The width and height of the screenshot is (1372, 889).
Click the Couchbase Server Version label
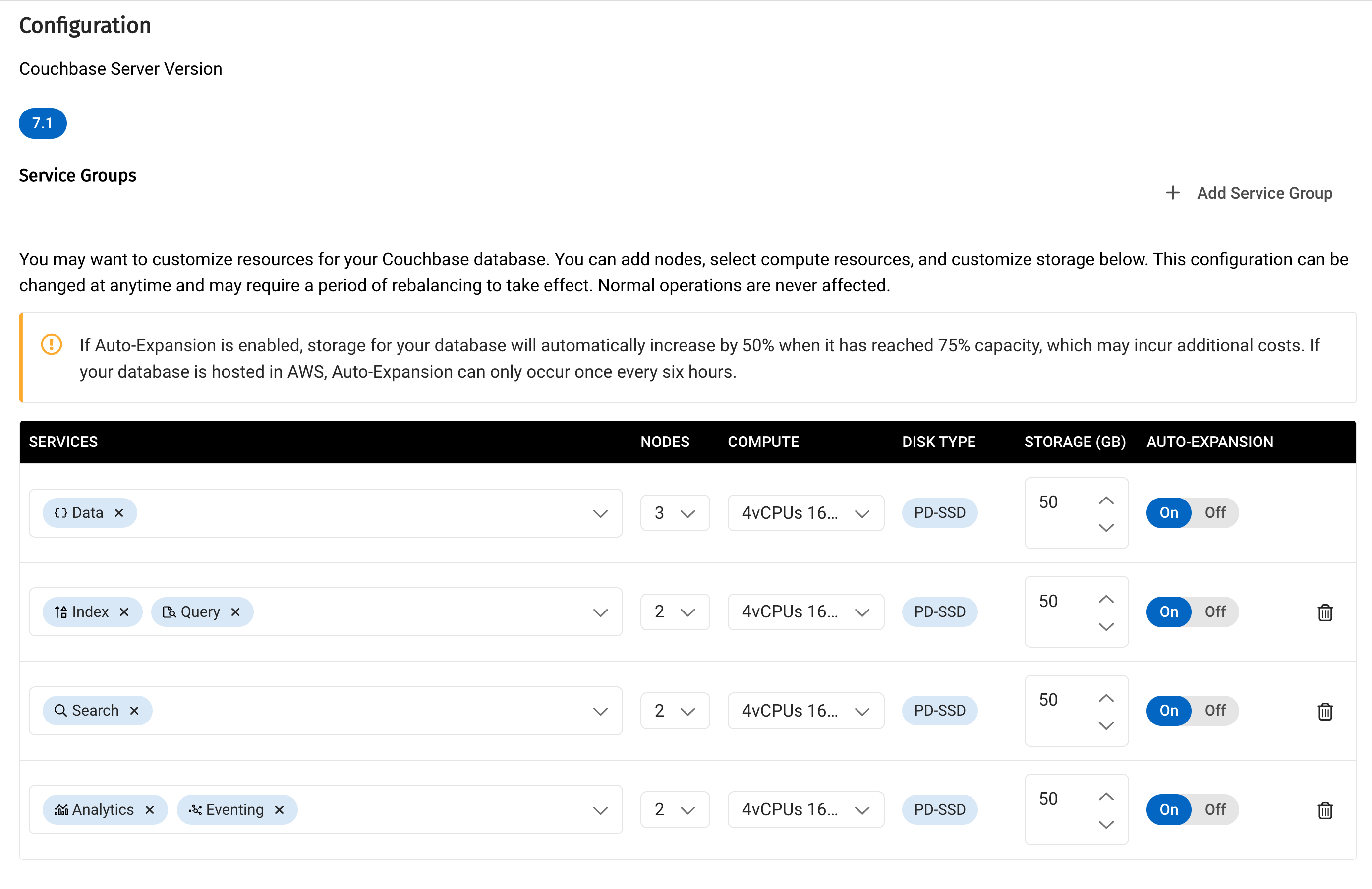[120, 68]
